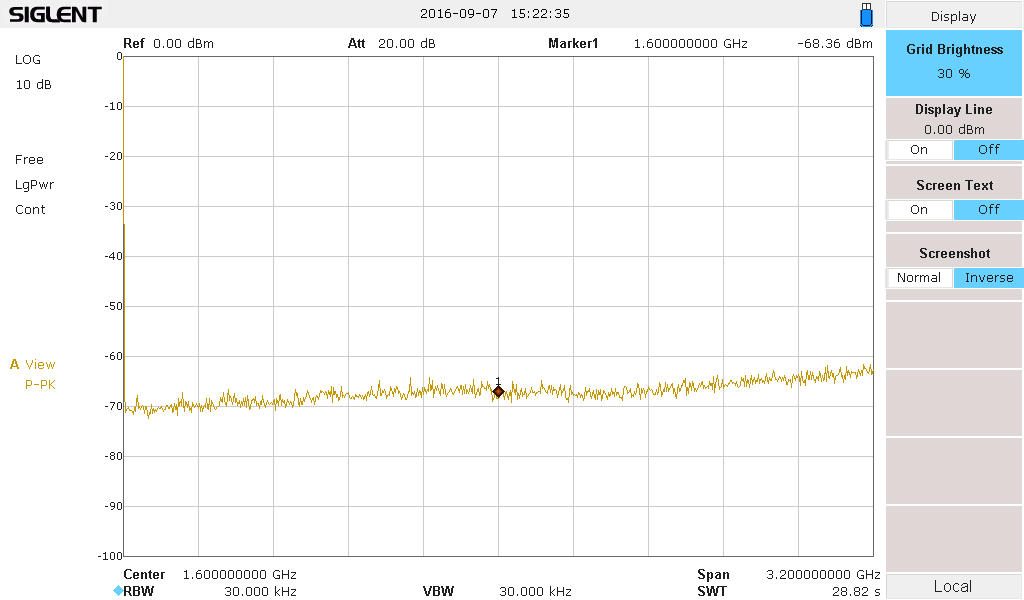Choose Inverse screenshot mode
1024x600 pixels.
click(988, 278)
